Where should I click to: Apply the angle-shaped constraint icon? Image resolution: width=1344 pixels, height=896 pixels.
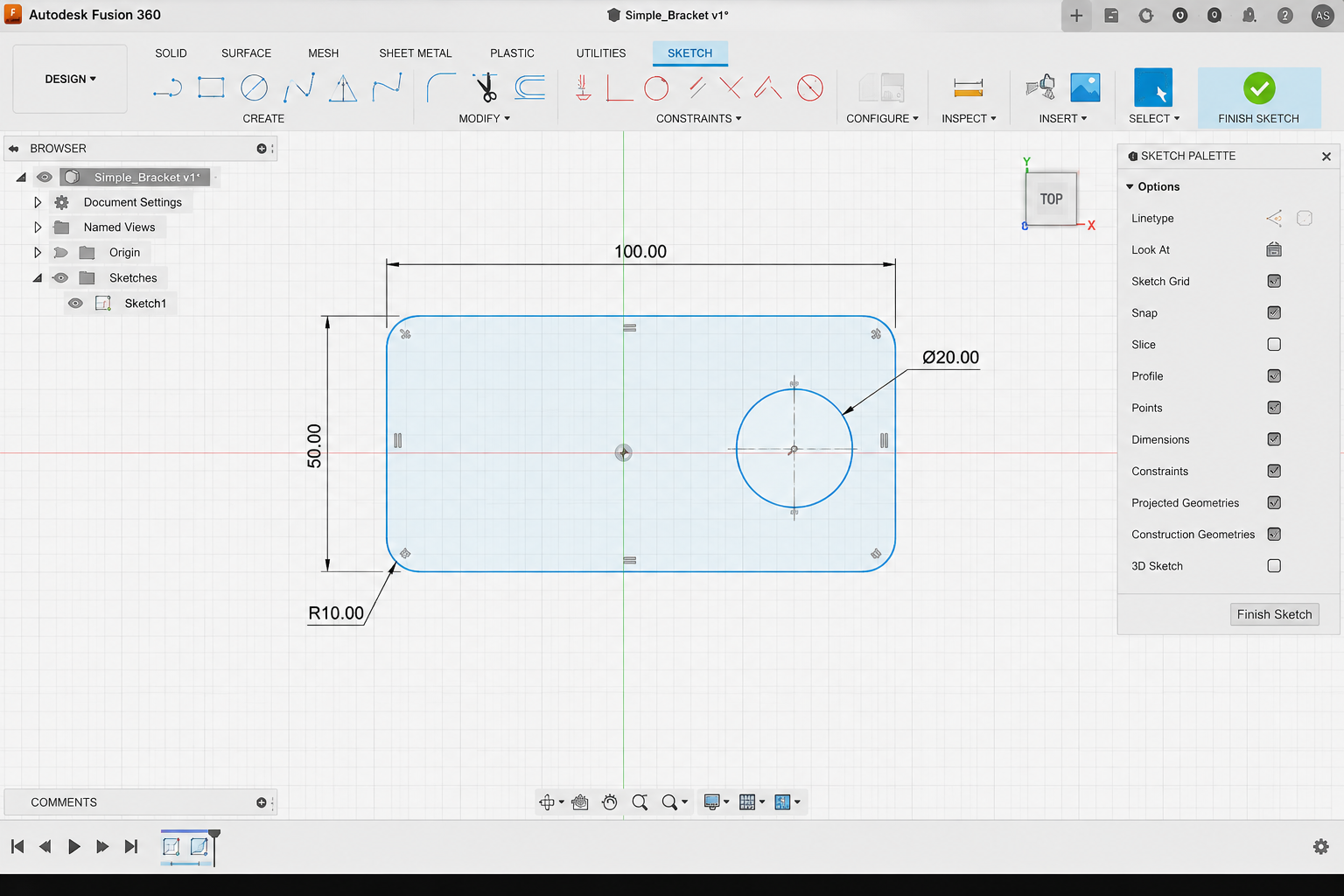click(x=768, y=87)
